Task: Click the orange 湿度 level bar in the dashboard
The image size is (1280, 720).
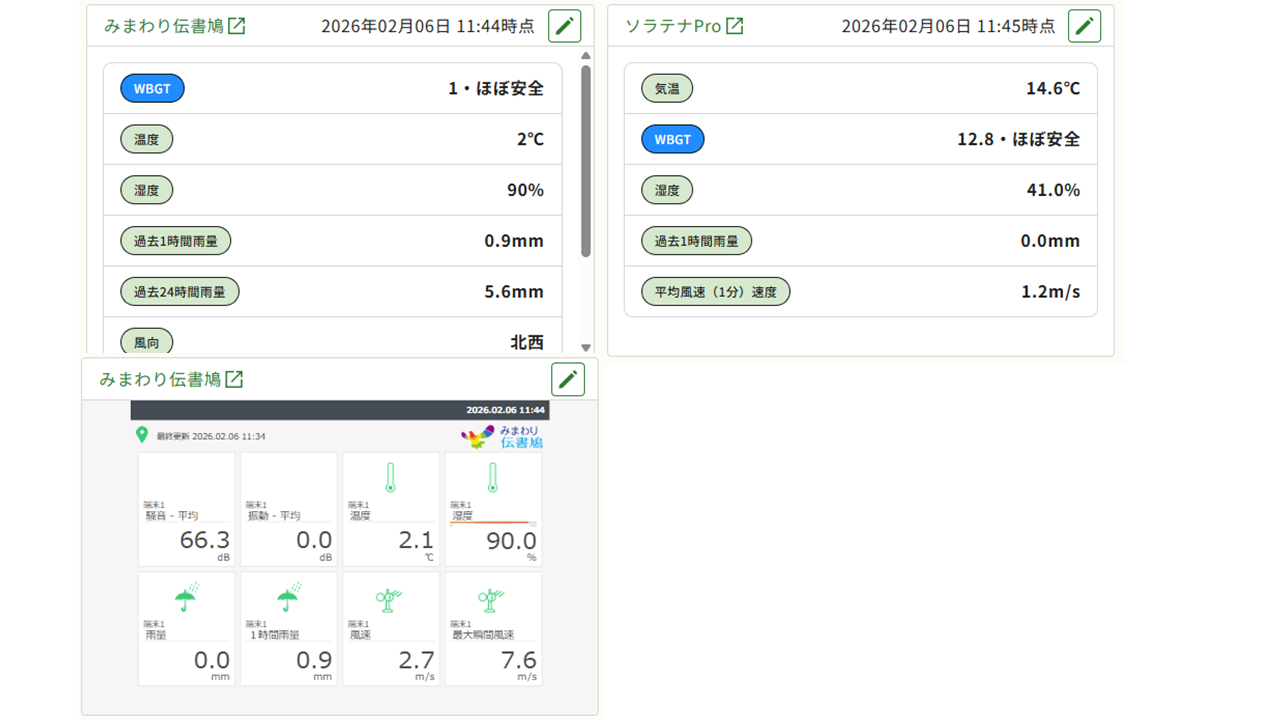Action: click(488, 523)
